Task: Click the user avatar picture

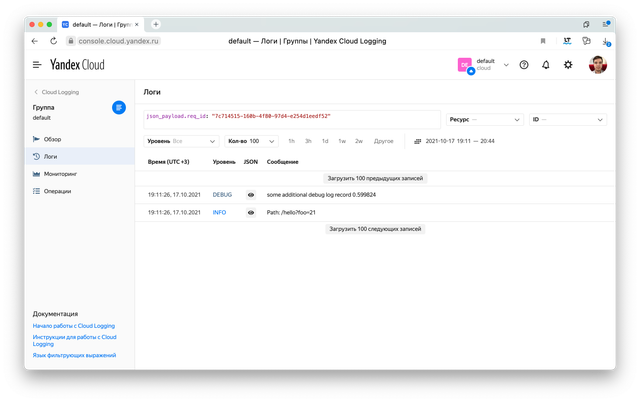Action: click(598, 65)
